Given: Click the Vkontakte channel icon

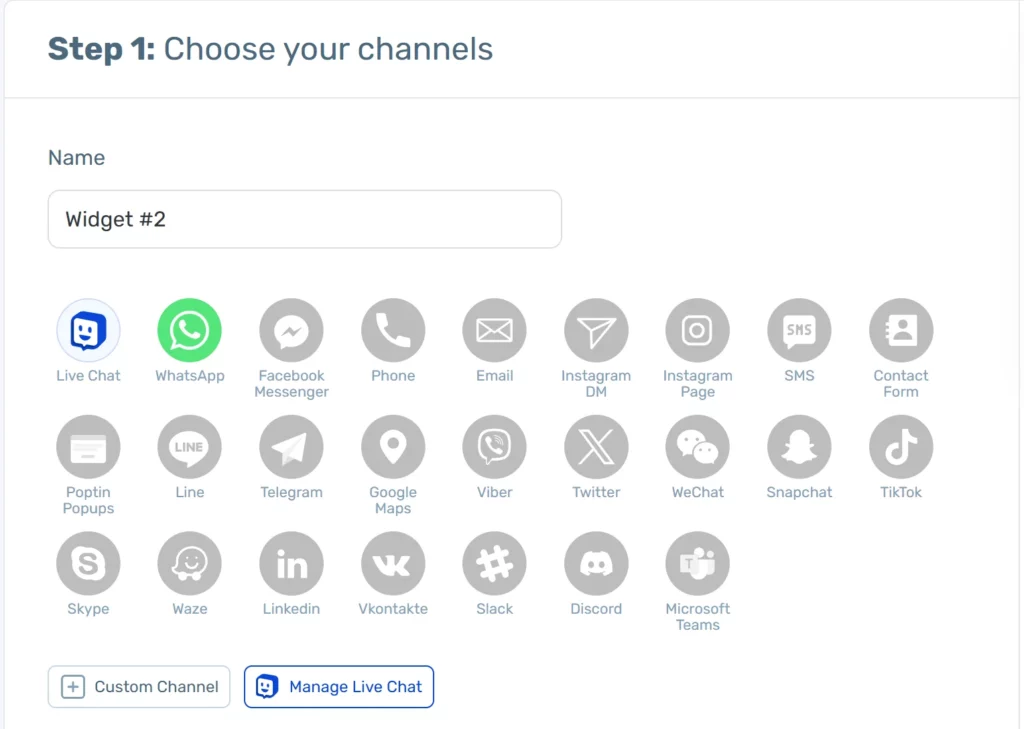Looking at the screenshot, I should tap(393, 563).
